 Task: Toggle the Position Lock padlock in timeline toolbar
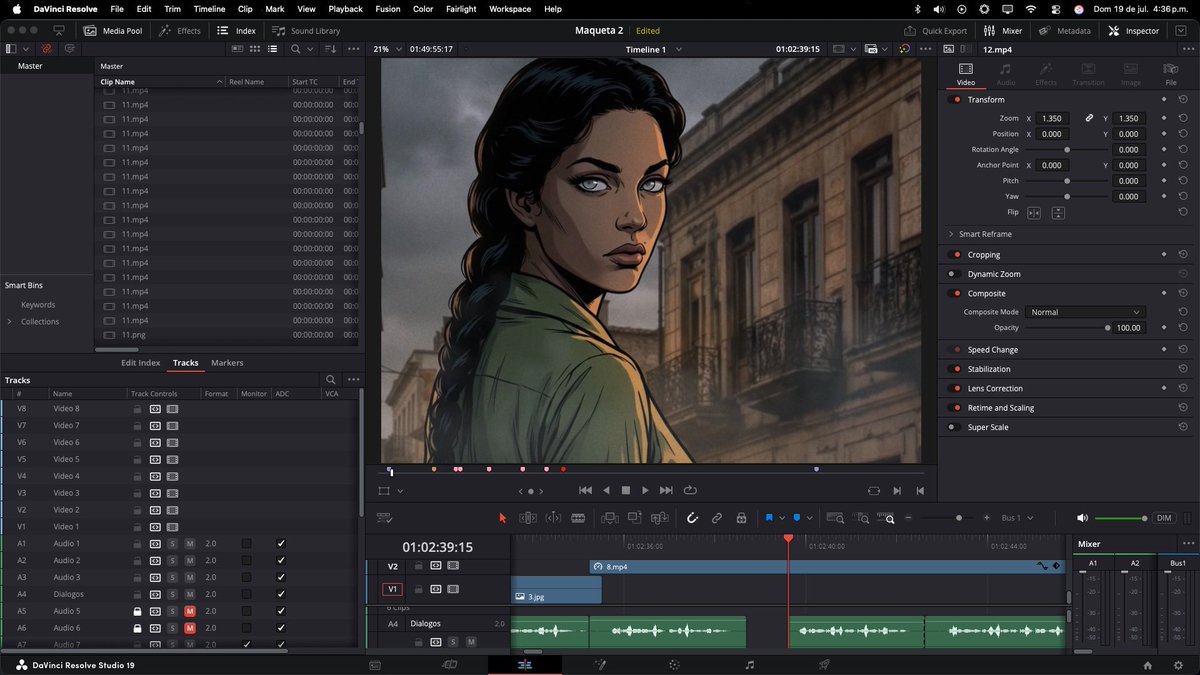[741, 518]
